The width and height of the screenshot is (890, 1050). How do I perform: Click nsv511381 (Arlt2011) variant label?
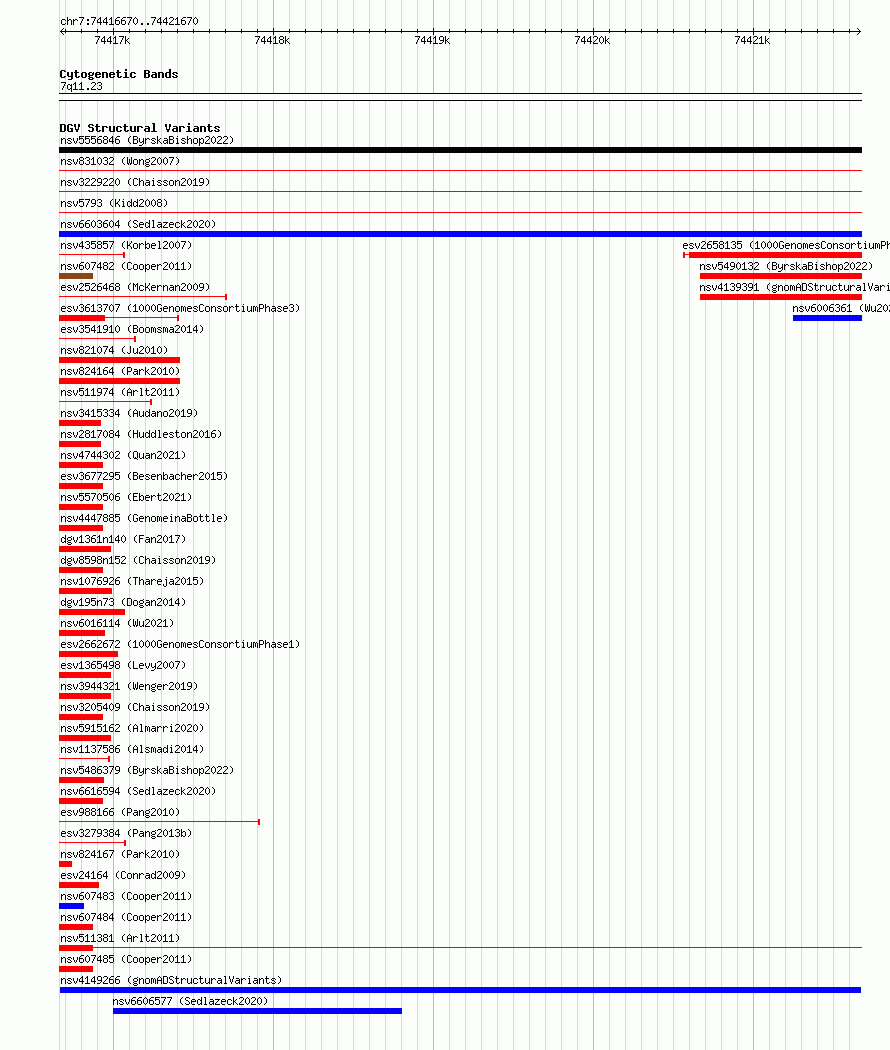pyautogui.click(x=120, y=938)
